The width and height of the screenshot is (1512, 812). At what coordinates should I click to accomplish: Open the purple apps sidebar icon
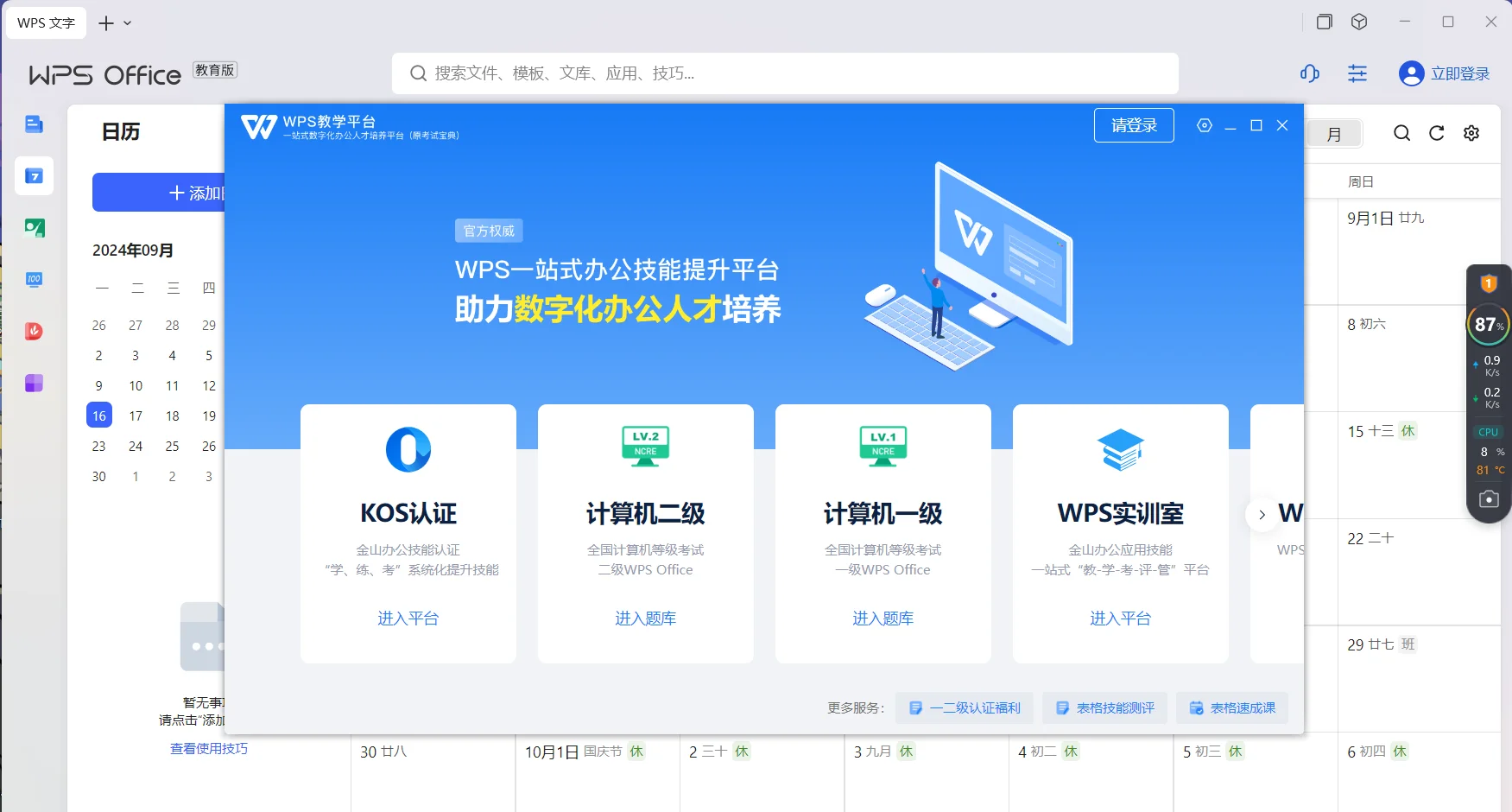click(x=34, y=384)
